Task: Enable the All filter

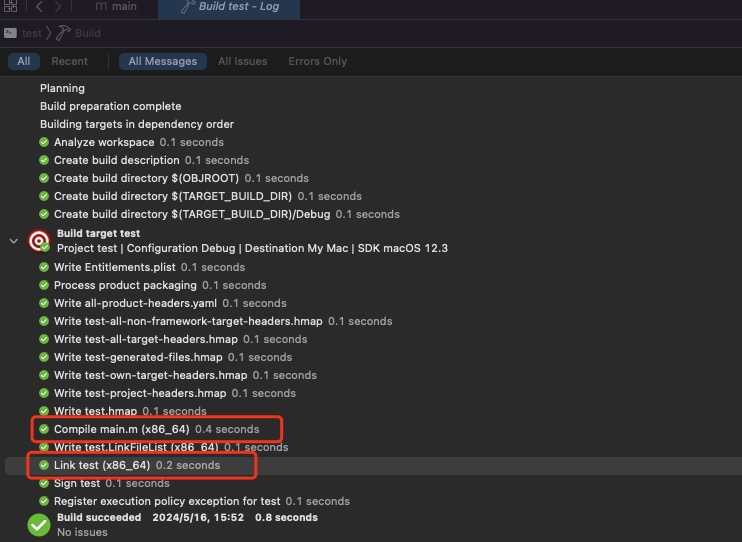Action: pos(23,61)
